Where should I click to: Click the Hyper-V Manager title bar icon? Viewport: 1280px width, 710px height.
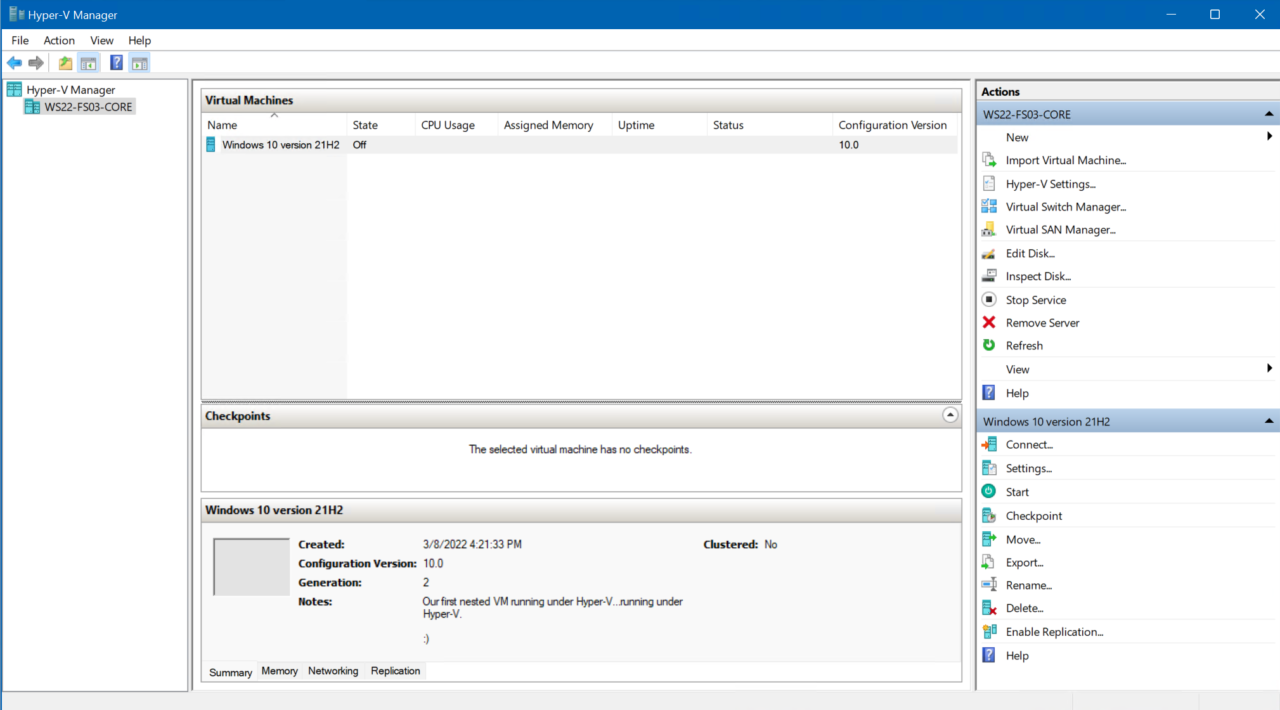tap(17, 14)
